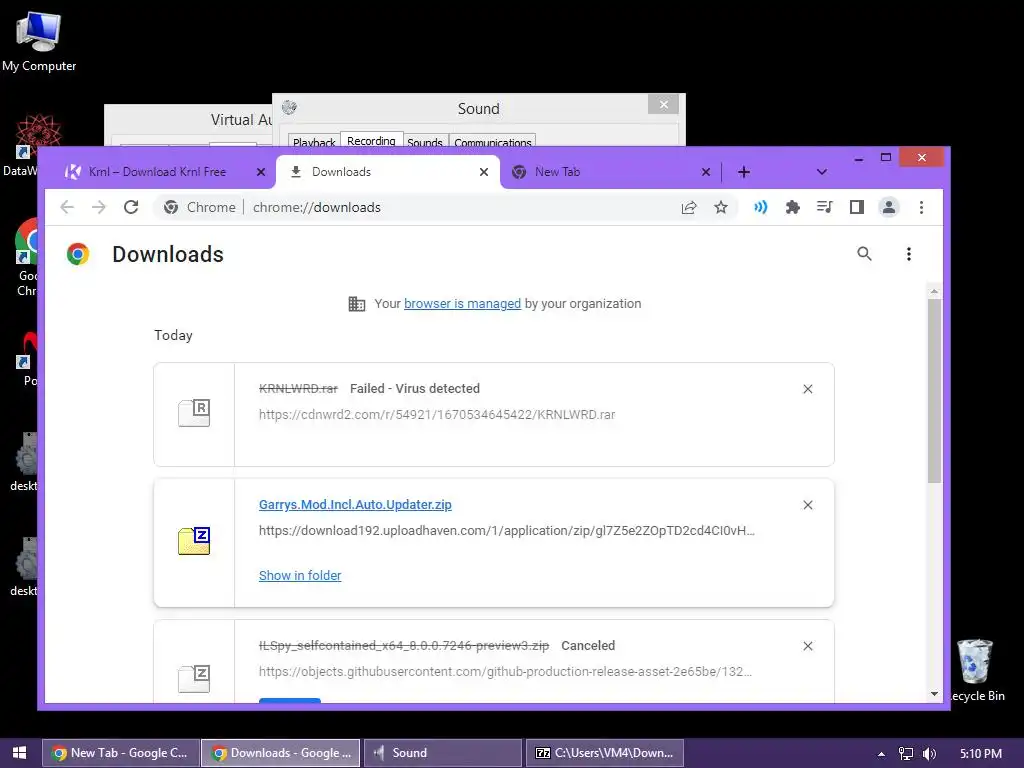Open the blue sound-wave extension icon
Image resolution: width=1024 pixels, height=768 pixels.
[x=760, y=208]
